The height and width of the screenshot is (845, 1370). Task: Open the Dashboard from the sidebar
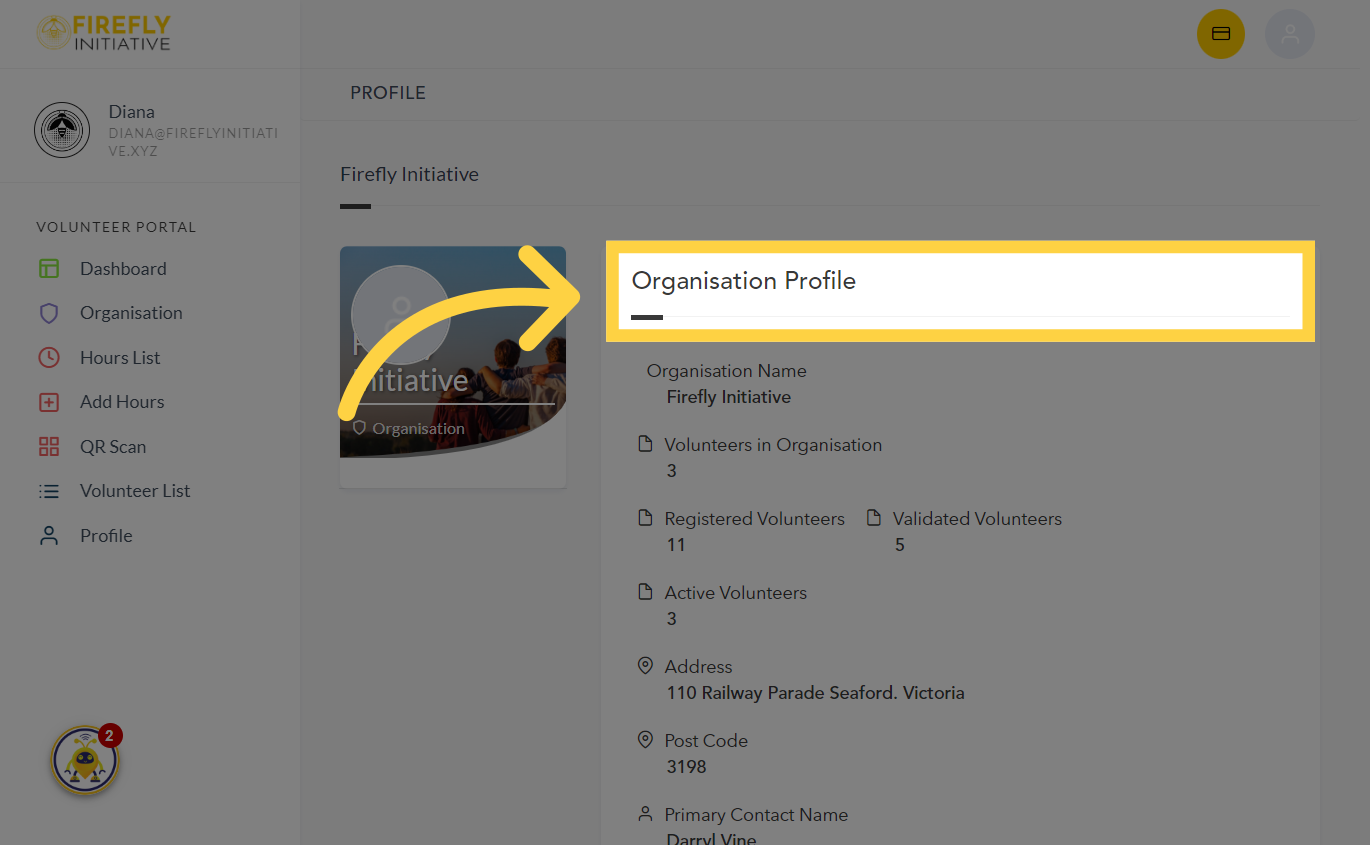(x=122, y=268)
